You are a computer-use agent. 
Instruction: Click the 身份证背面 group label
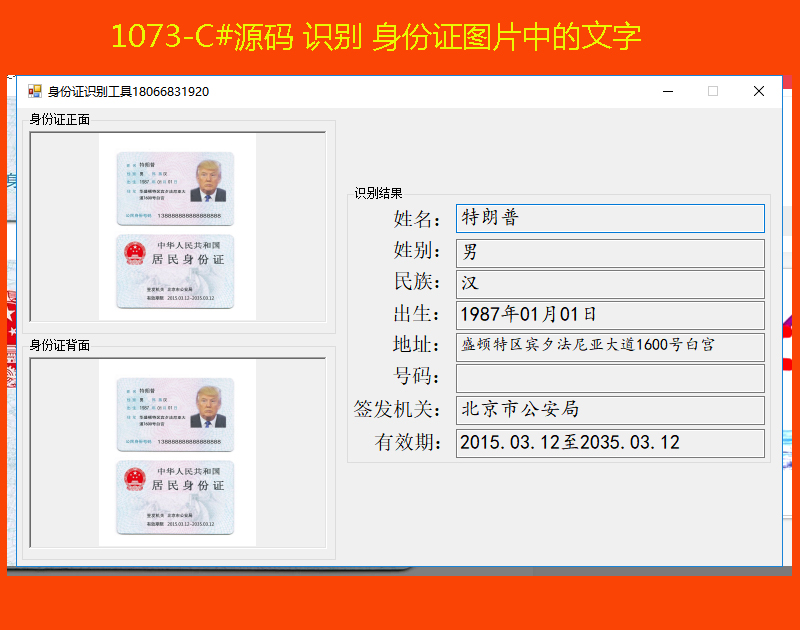[60, 346]
